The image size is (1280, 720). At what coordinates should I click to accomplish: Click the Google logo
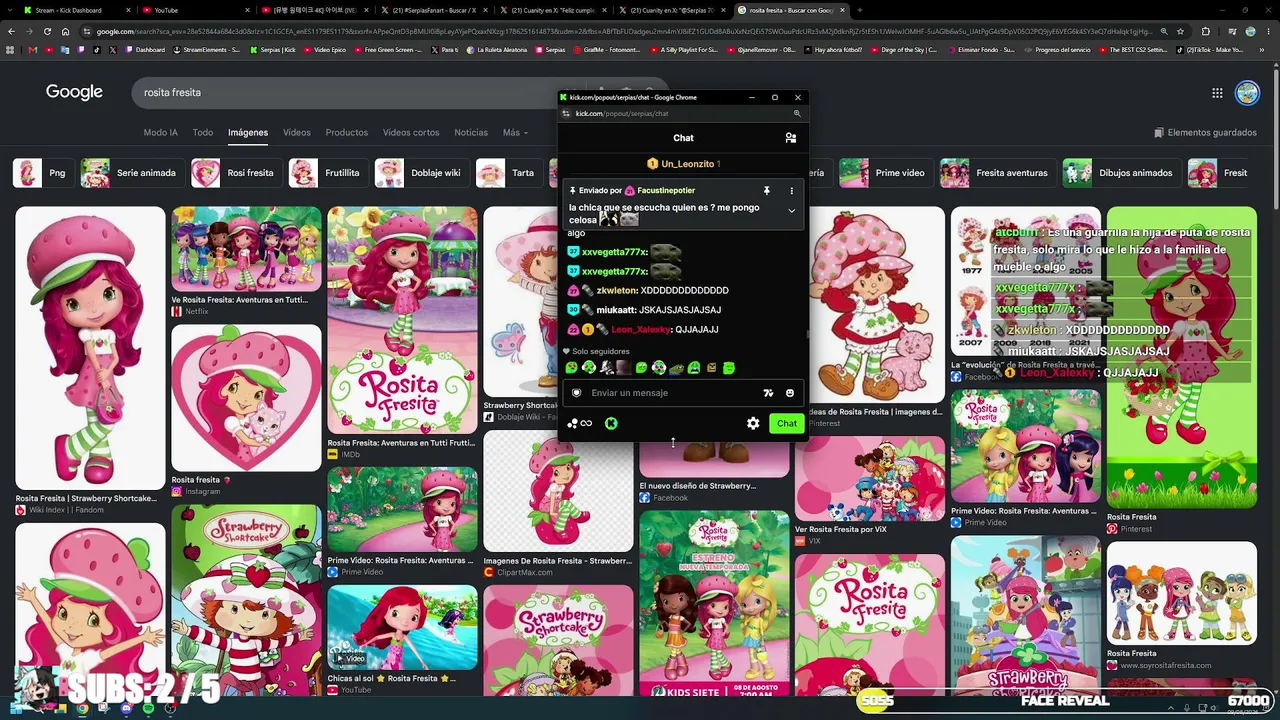click(74, 92)
